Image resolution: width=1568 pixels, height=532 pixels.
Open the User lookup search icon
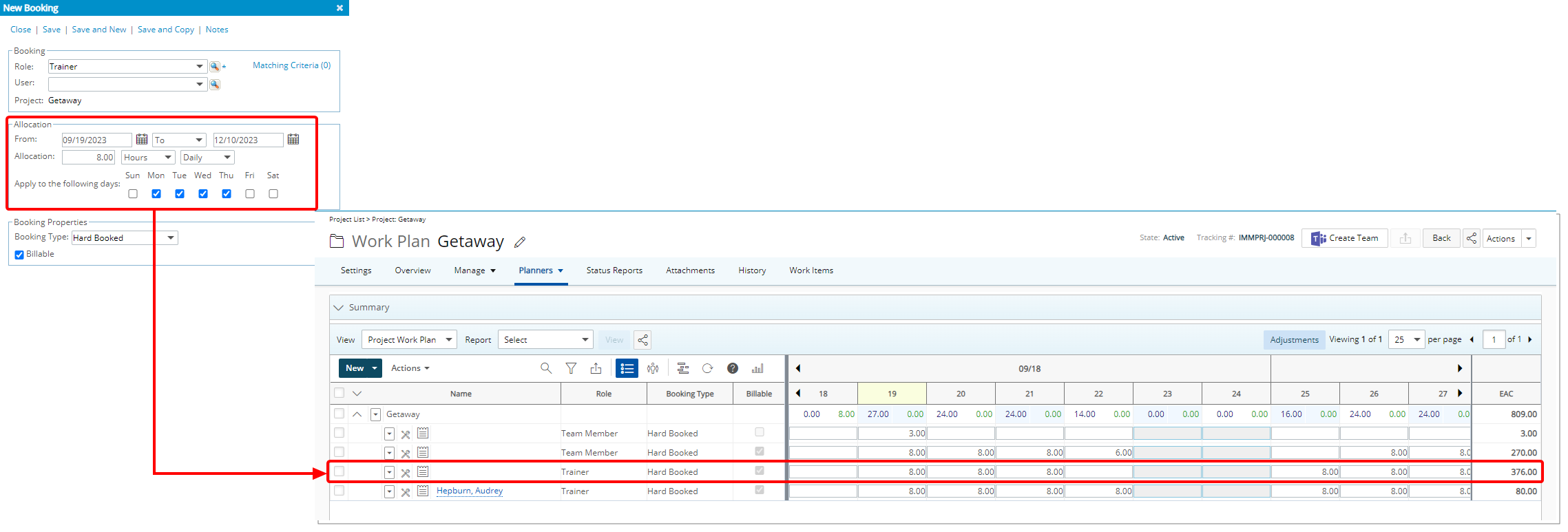tap(215, 84)
